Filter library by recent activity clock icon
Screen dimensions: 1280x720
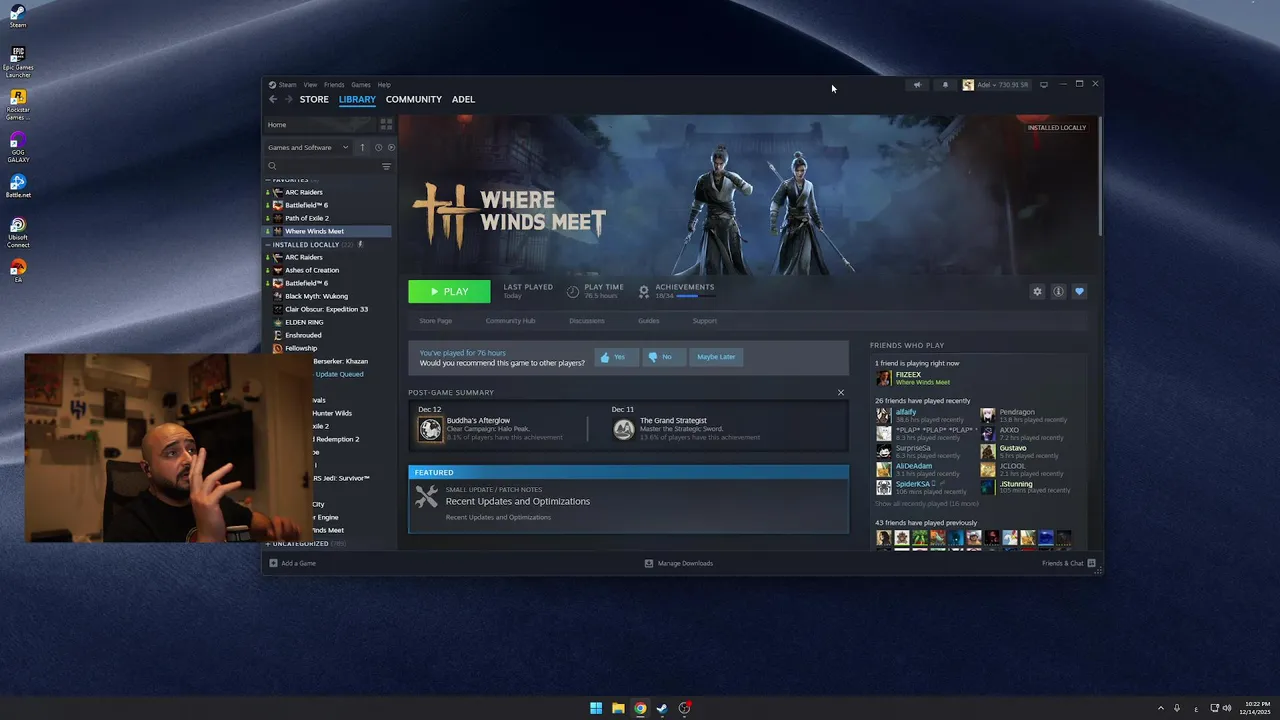click(378, 147)
